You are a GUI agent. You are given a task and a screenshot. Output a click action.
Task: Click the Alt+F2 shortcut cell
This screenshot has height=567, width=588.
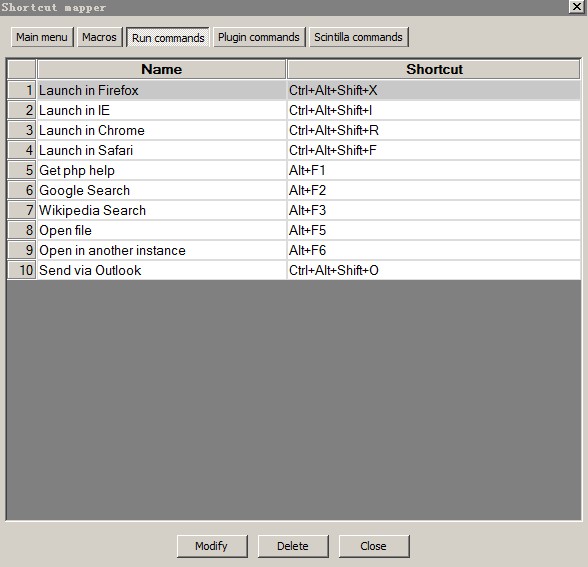434,190
